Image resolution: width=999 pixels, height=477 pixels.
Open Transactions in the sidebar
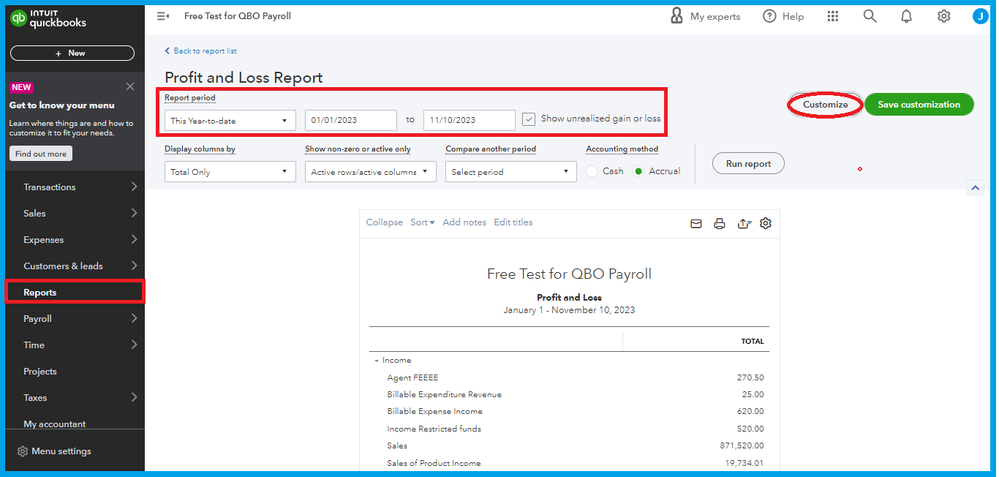50,187
